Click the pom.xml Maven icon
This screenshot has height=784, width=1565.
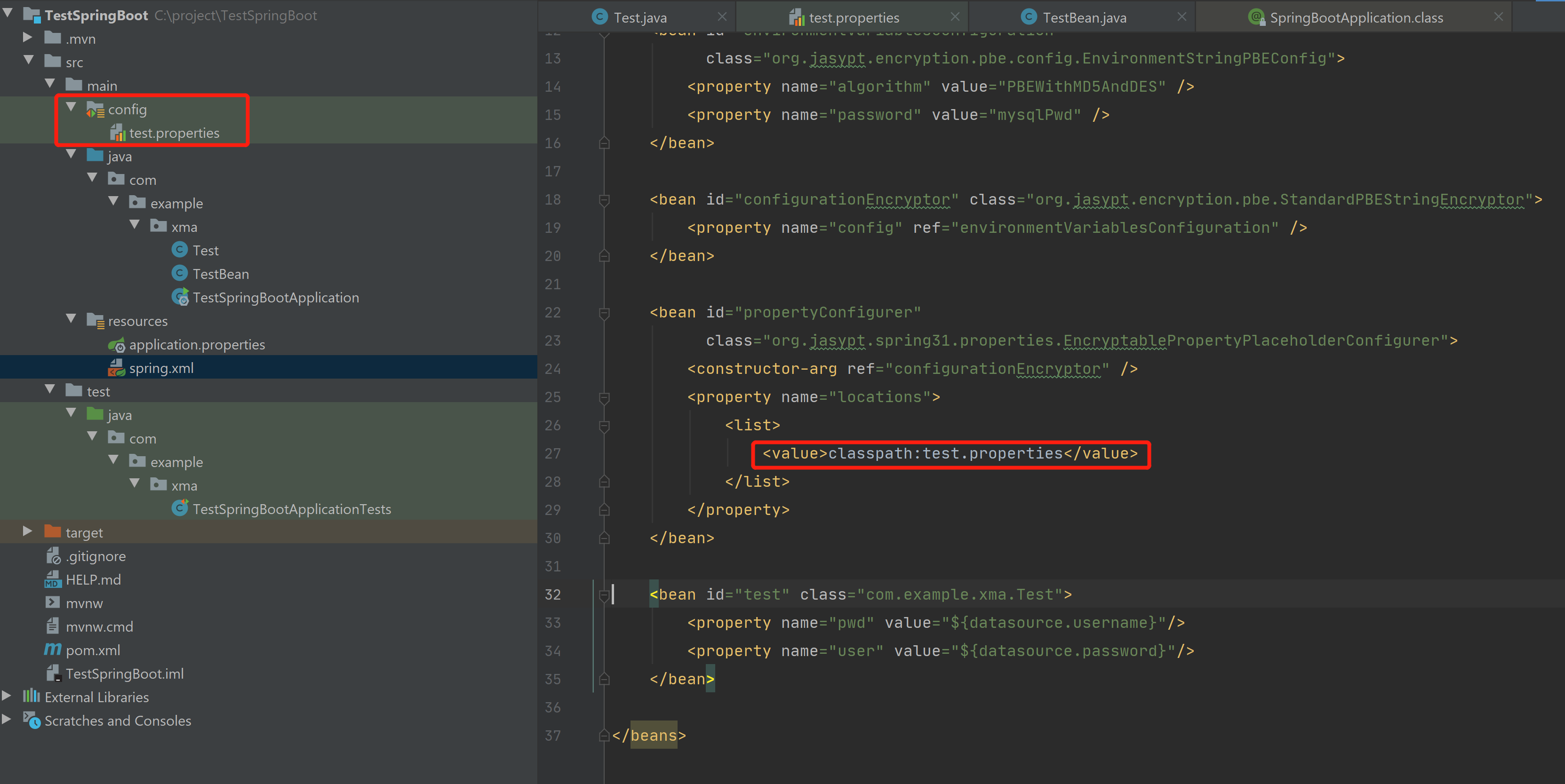[53, 650]
